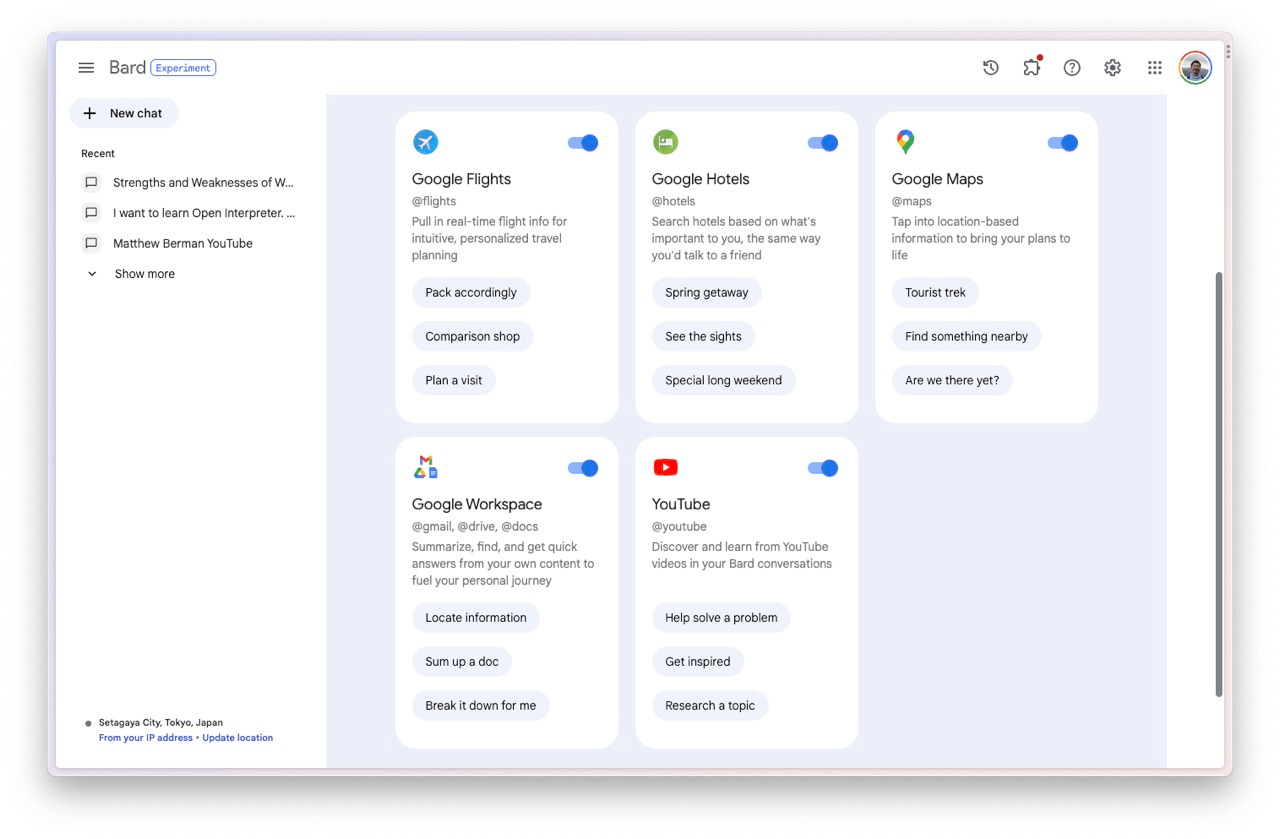Open the extensions puzzle icon
Screen dimensions: 1280x839
pos(1032,67)
